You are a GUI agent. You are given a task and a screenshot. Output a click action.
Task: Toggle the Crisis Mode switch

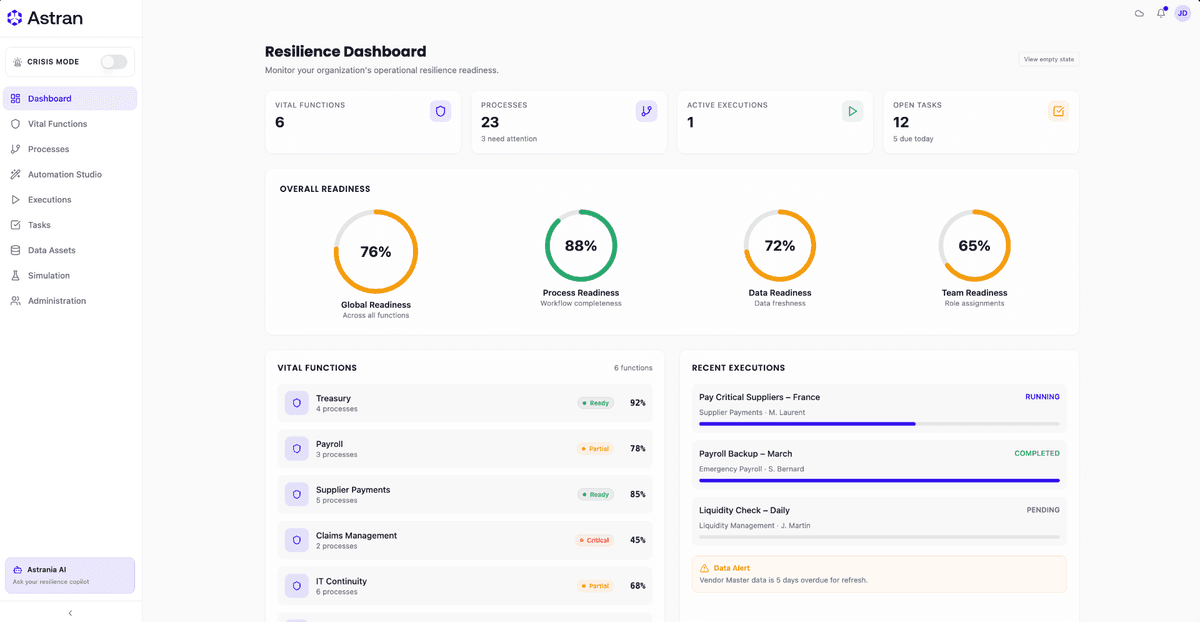[114, 62]
